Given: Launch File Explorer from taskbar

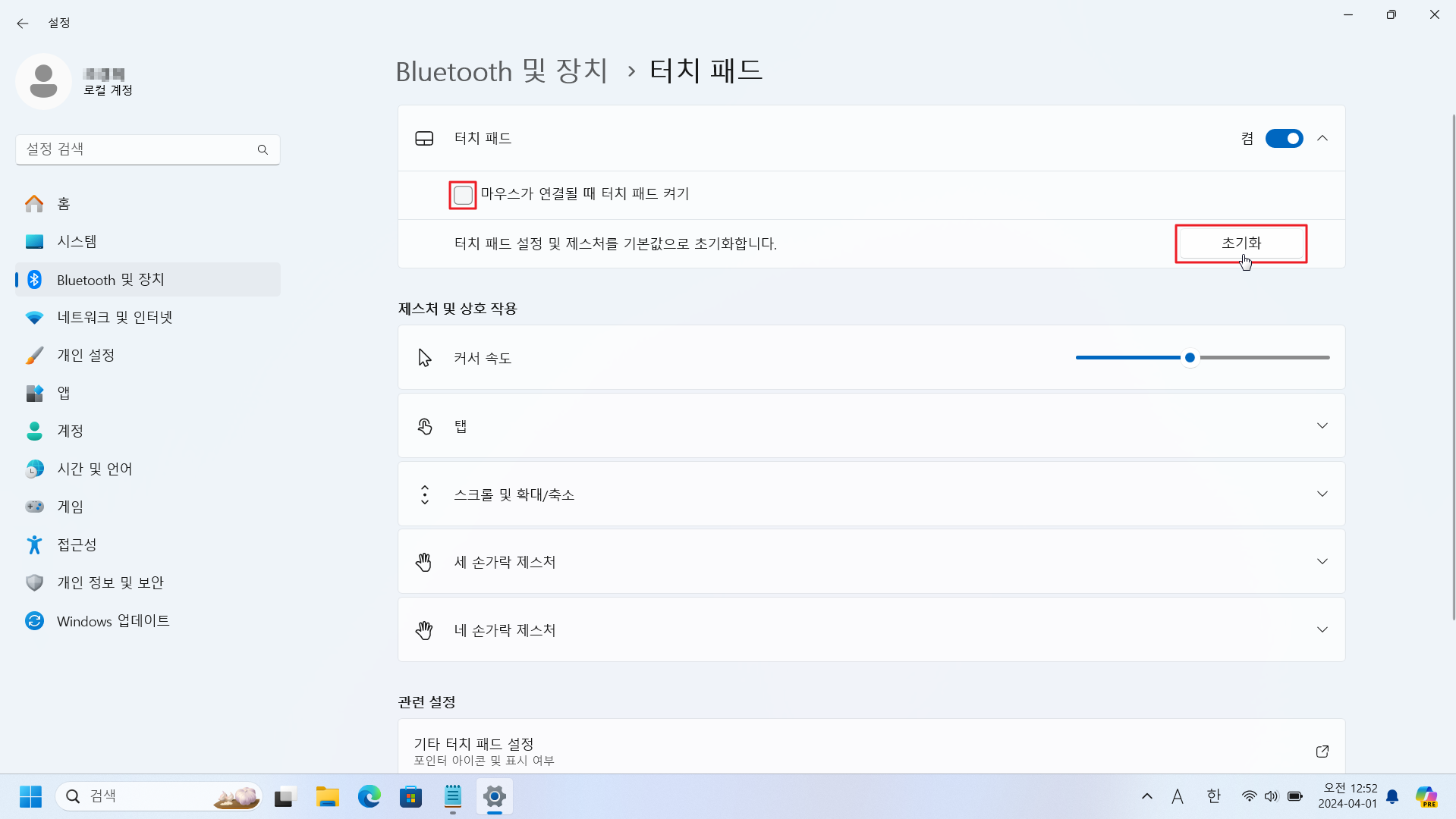Looking at the screenshot, I should coord(328,796).
